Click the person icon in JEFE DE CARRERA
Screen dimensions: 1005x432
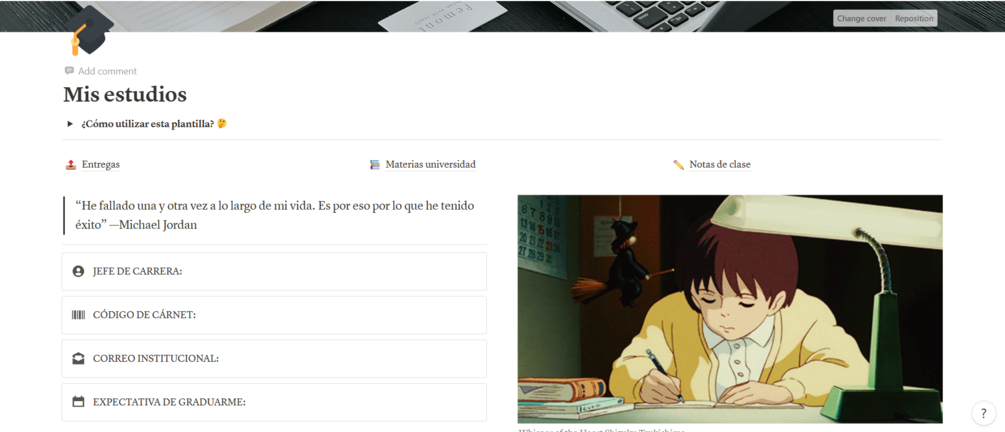pos(78,271)
